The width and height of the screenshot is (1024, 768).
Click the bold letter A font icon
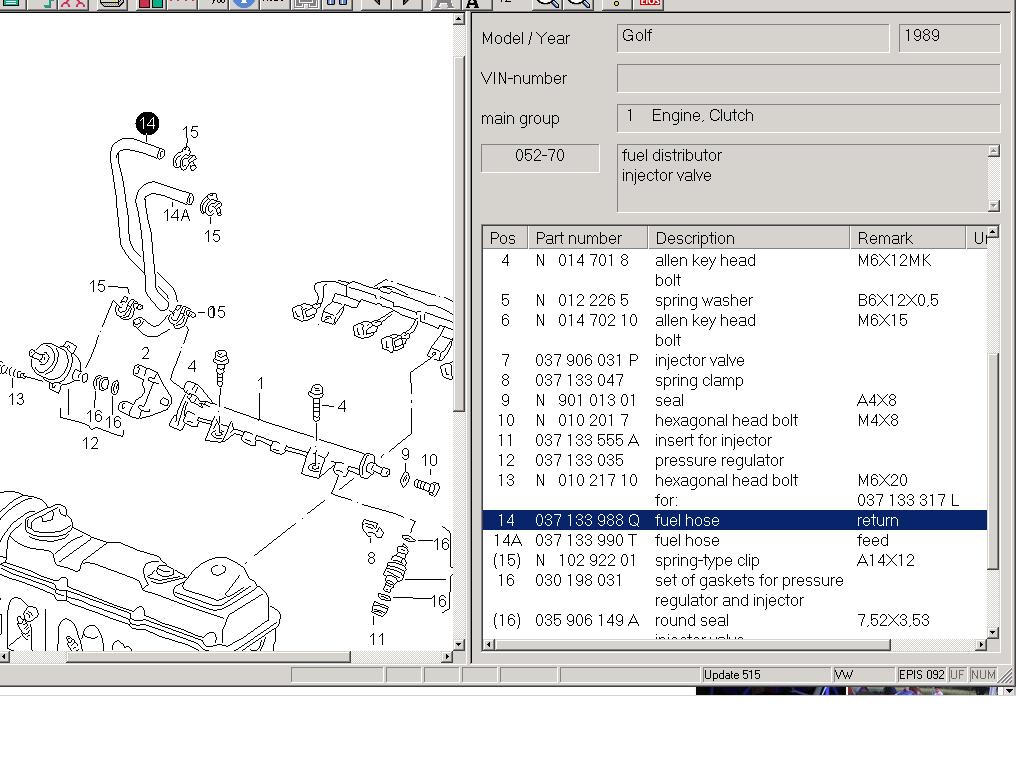coord(472,3)
